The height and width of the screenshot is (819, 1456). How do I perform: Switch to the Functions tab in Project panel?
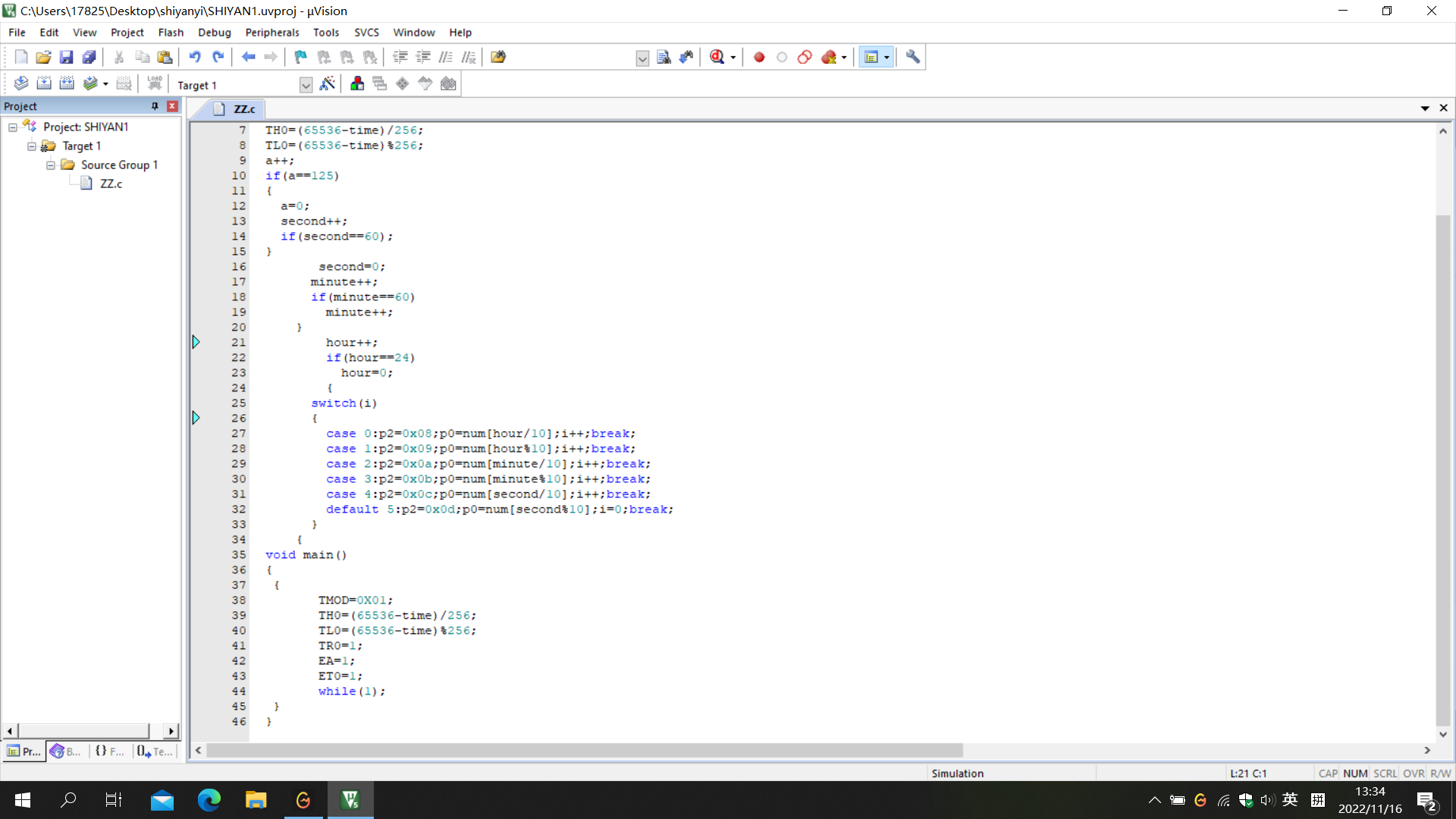[109, 752]
